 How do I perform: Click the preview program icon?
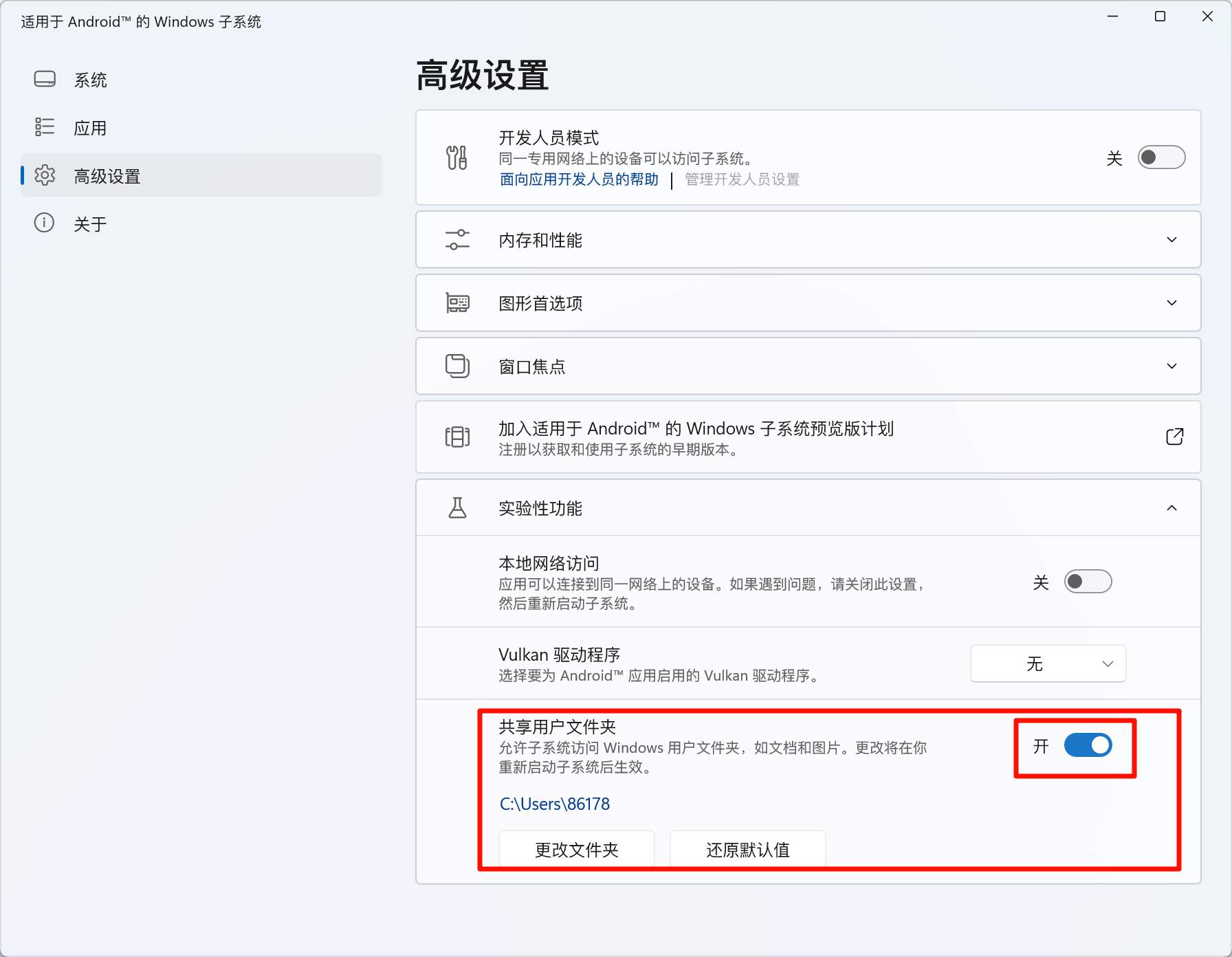point(457,437)
